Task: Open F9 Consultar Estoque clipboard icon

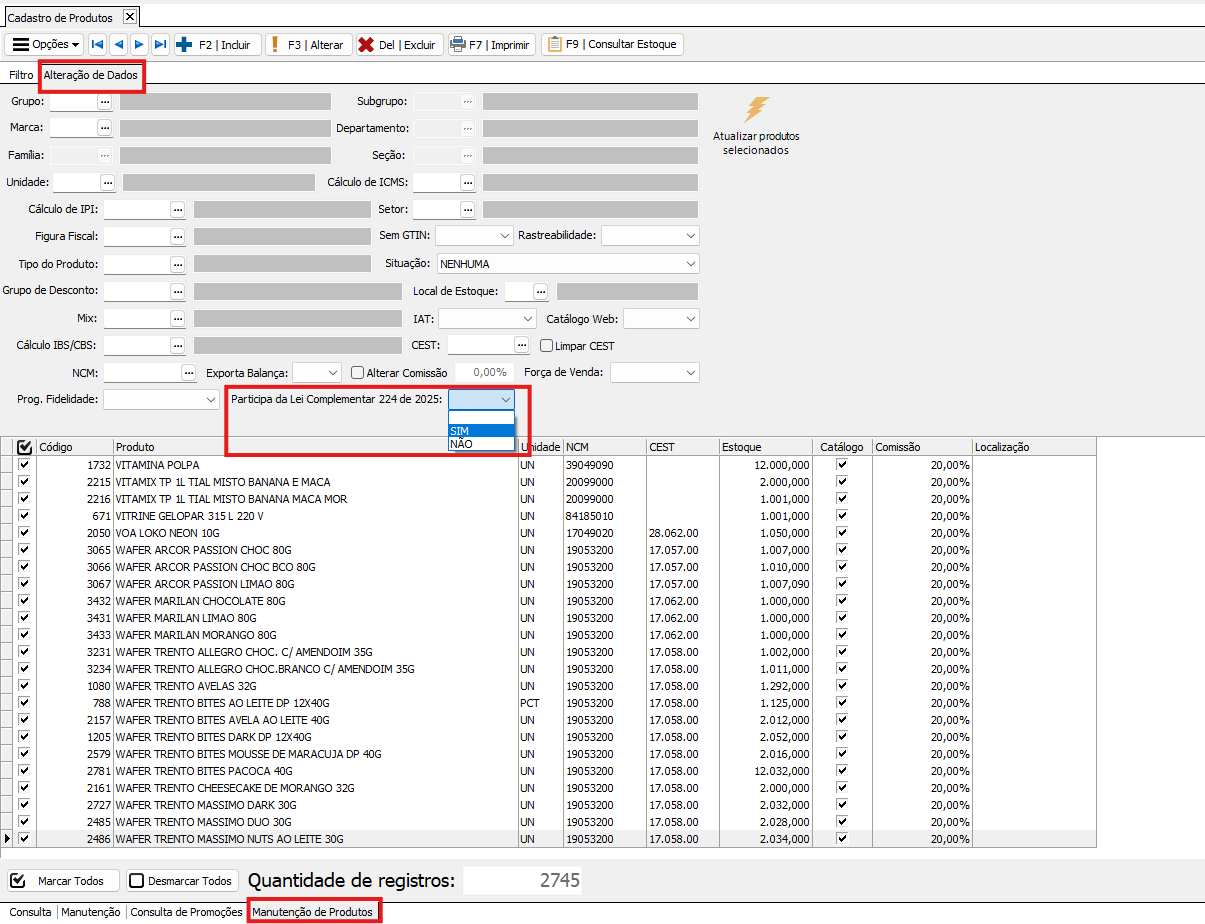Action: pos(553,45)
